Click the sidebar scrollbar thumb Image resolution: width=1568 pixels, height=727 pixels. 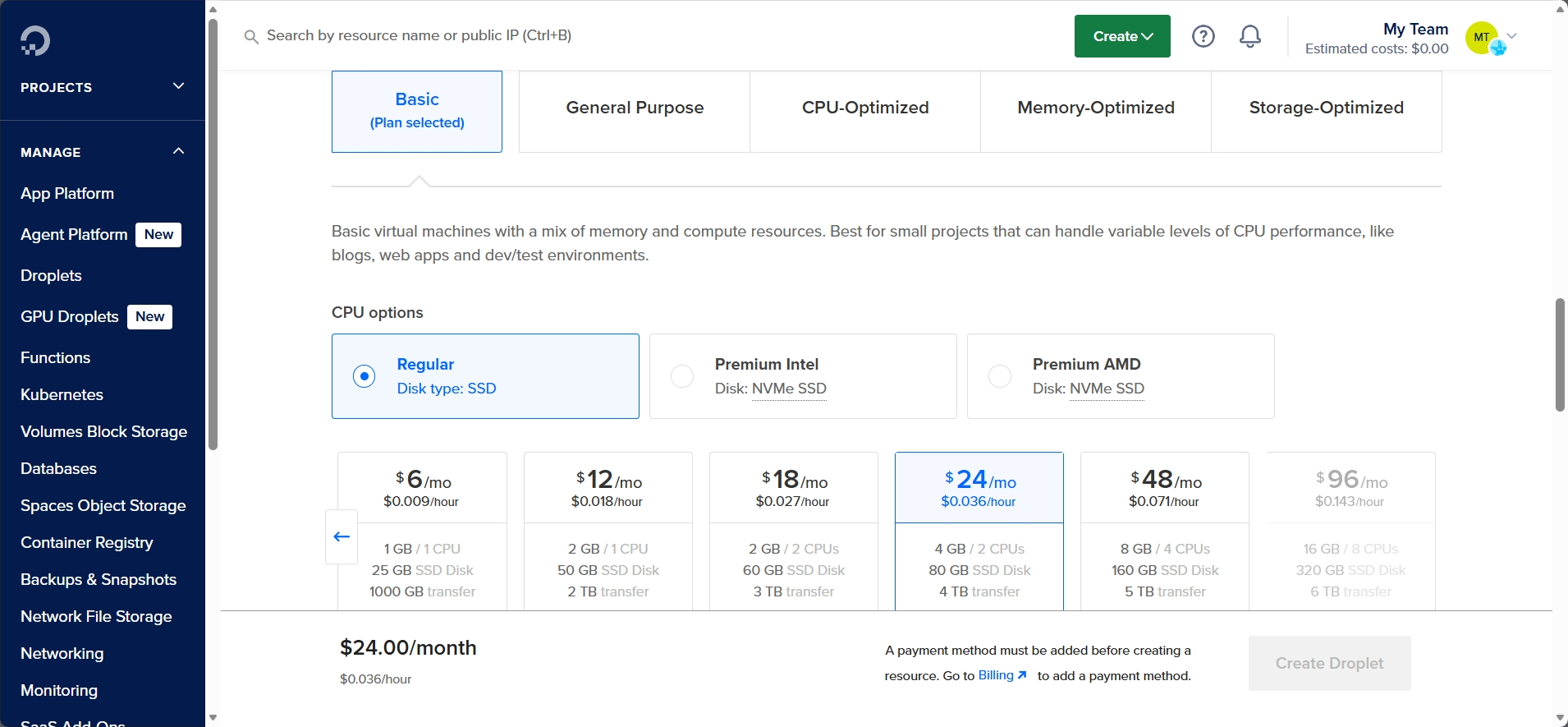click(213, 234)
